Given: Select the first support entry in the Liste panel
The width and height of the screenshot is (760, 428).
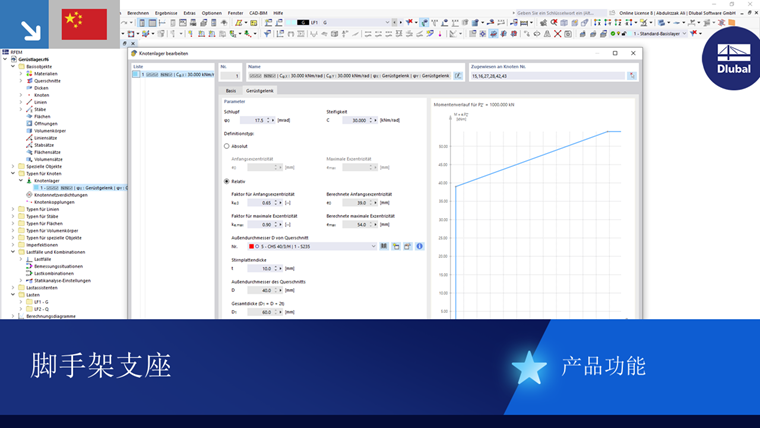Looking at the screenshot, I should click(173, 75).
